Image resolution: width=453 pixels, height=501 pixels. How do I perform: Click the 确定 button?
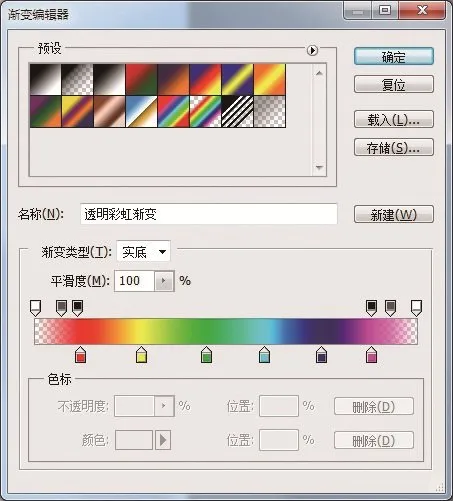pos(394,56)
